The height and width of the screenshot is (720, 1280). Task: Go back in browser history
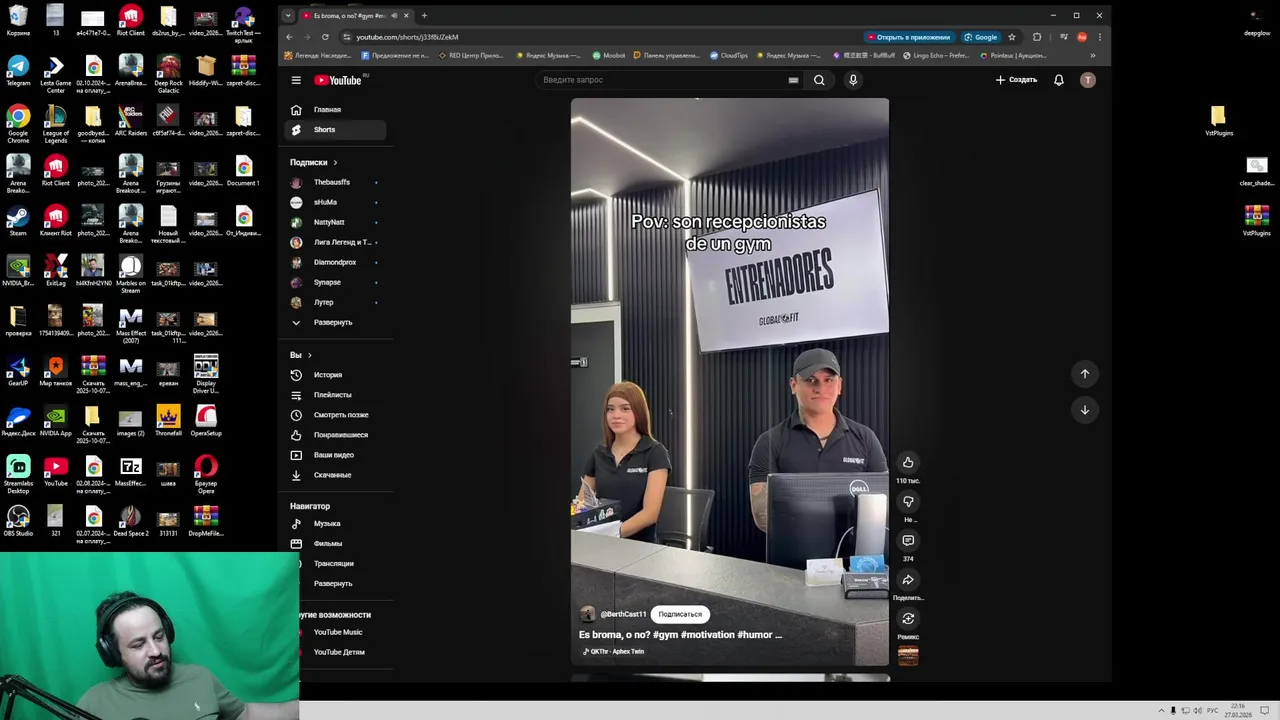(x=289, y=37)
